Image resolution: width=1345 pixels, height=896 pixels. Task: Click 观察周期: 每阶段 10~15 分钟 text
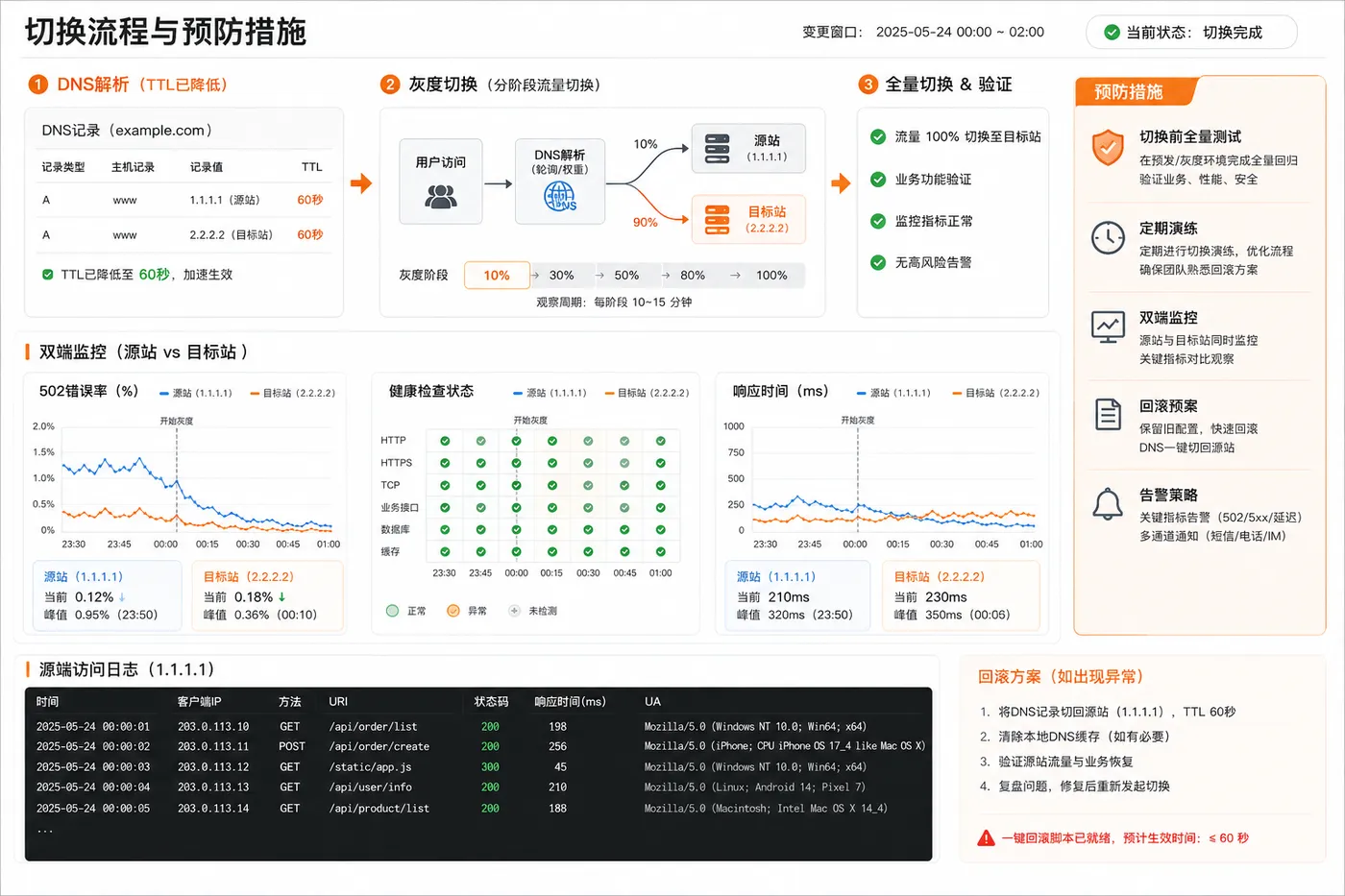[614, 303]
